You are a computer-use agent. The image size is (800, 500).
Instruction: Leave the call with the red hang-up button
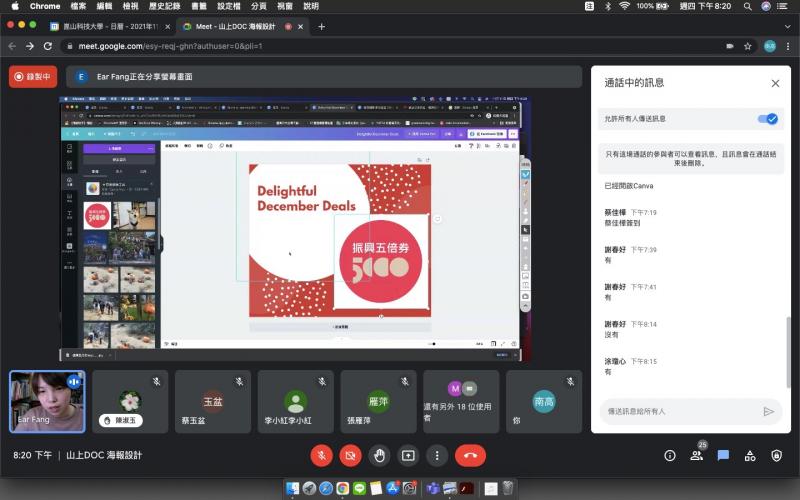tap(470, 456)
